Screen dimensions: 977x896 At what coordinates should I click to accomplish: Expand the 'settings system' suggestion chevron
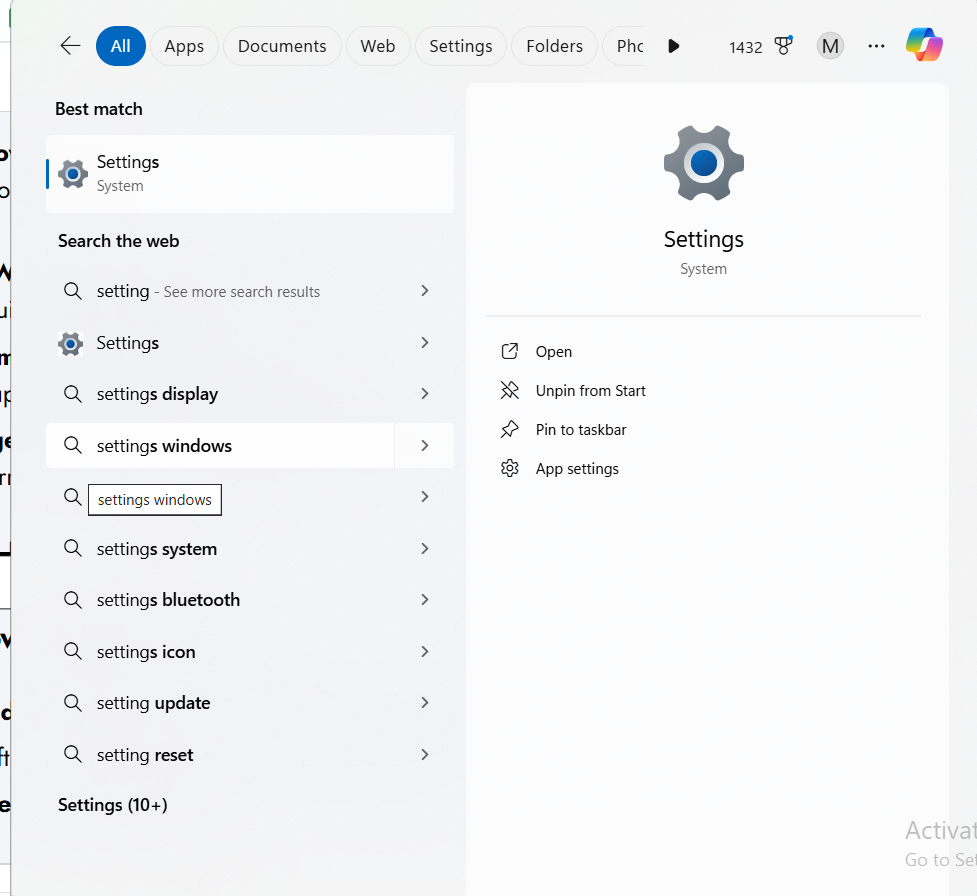click(x=425, y=548)
